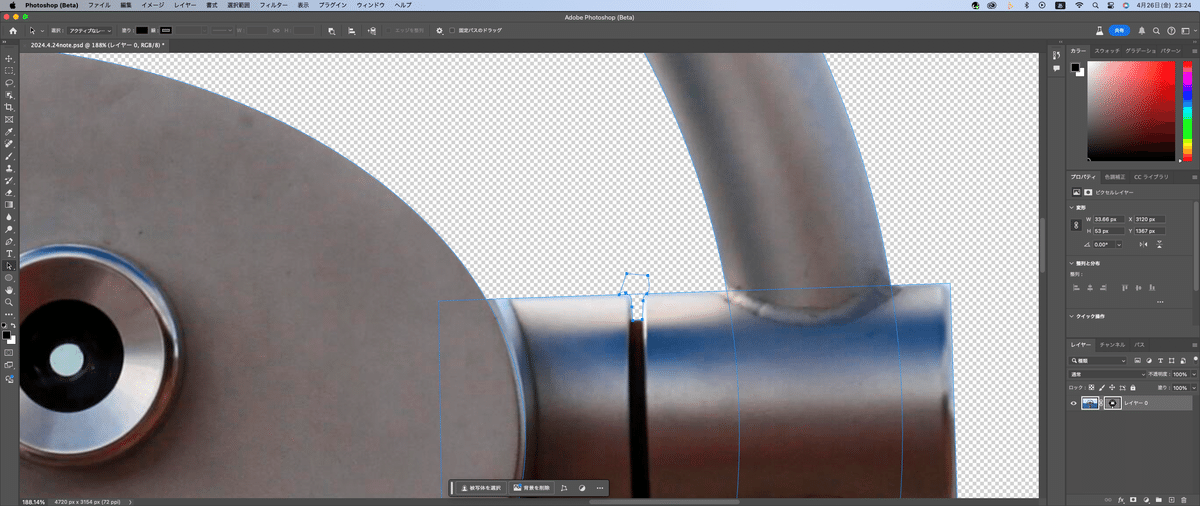Click the flask Beta feedback icon

1098,31
